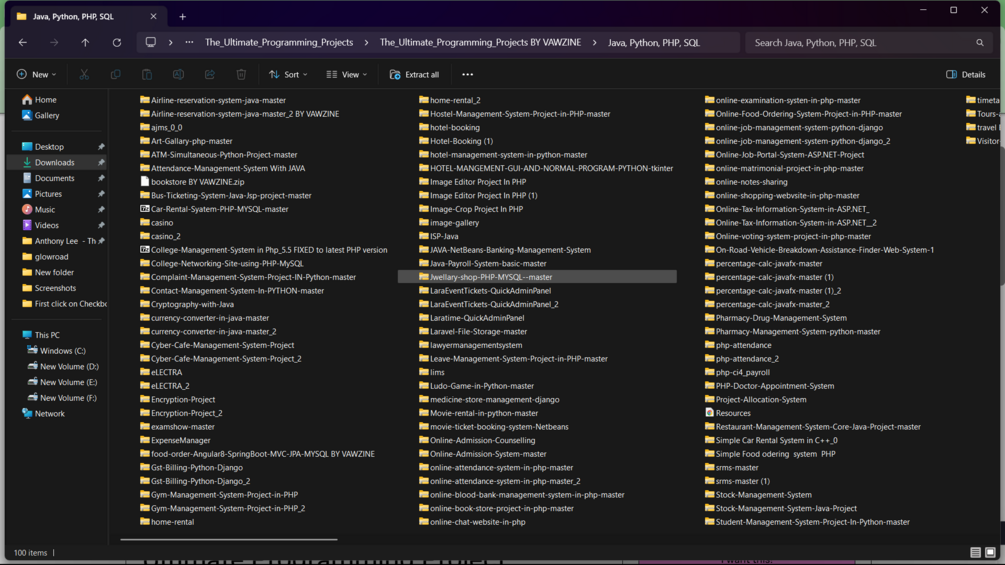Click the Rename toolbar icon
Image resolution: width=1005 pixels, height=565 pixels.
click(178, 74)
